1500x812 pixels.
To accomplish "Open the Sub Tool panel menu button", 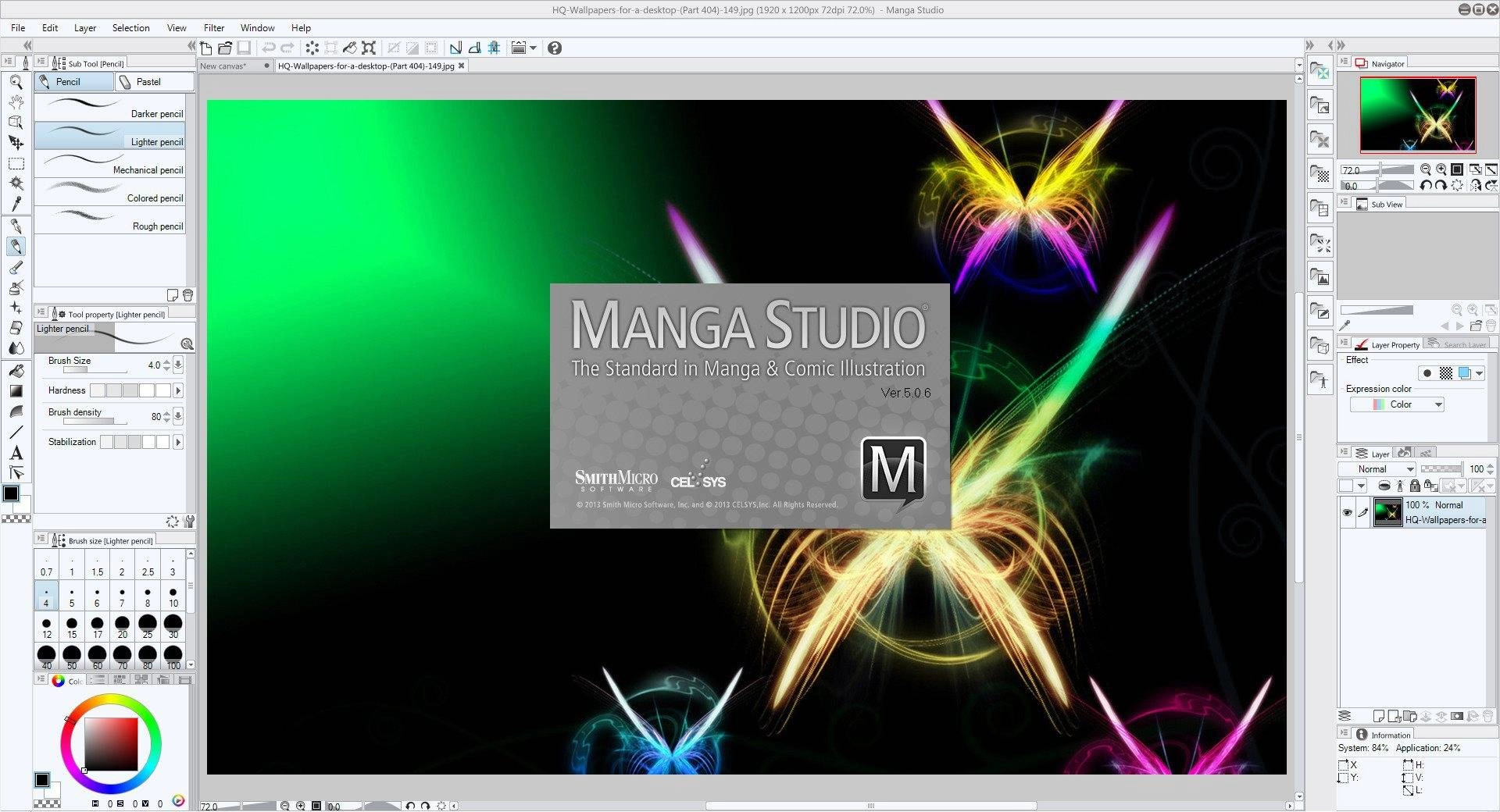I will (41, 62).
